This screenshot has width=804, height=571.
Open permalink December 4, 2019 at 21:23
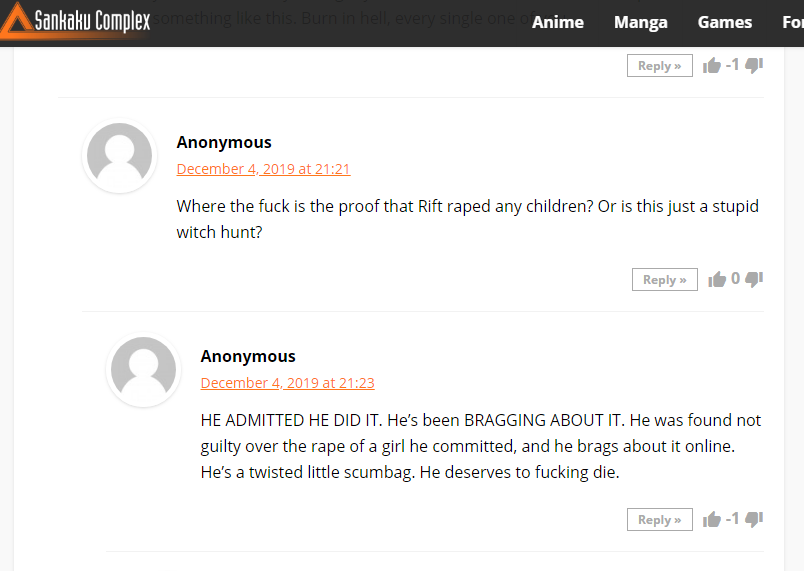(288, 382)
